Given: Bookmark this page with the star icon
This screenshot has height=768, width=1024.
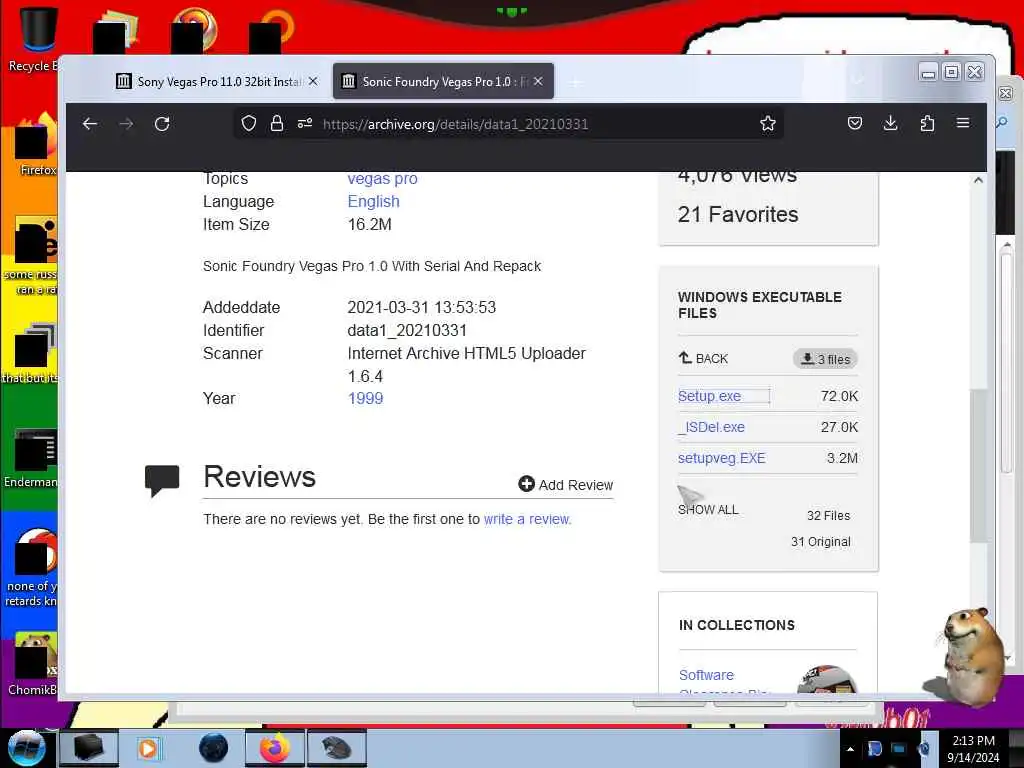Looking at the screenshot, I should tap(768, 123).
